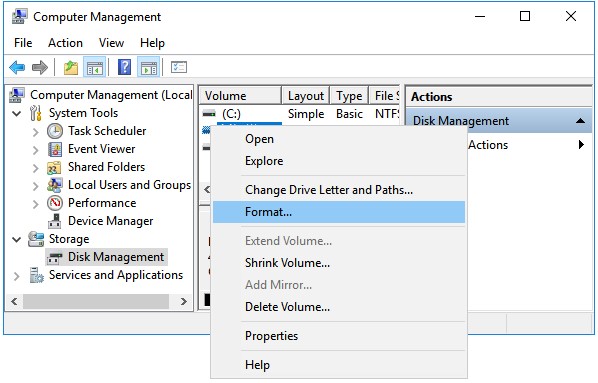Click the 'Basic' type cell for C:

(x=349, y=114)
